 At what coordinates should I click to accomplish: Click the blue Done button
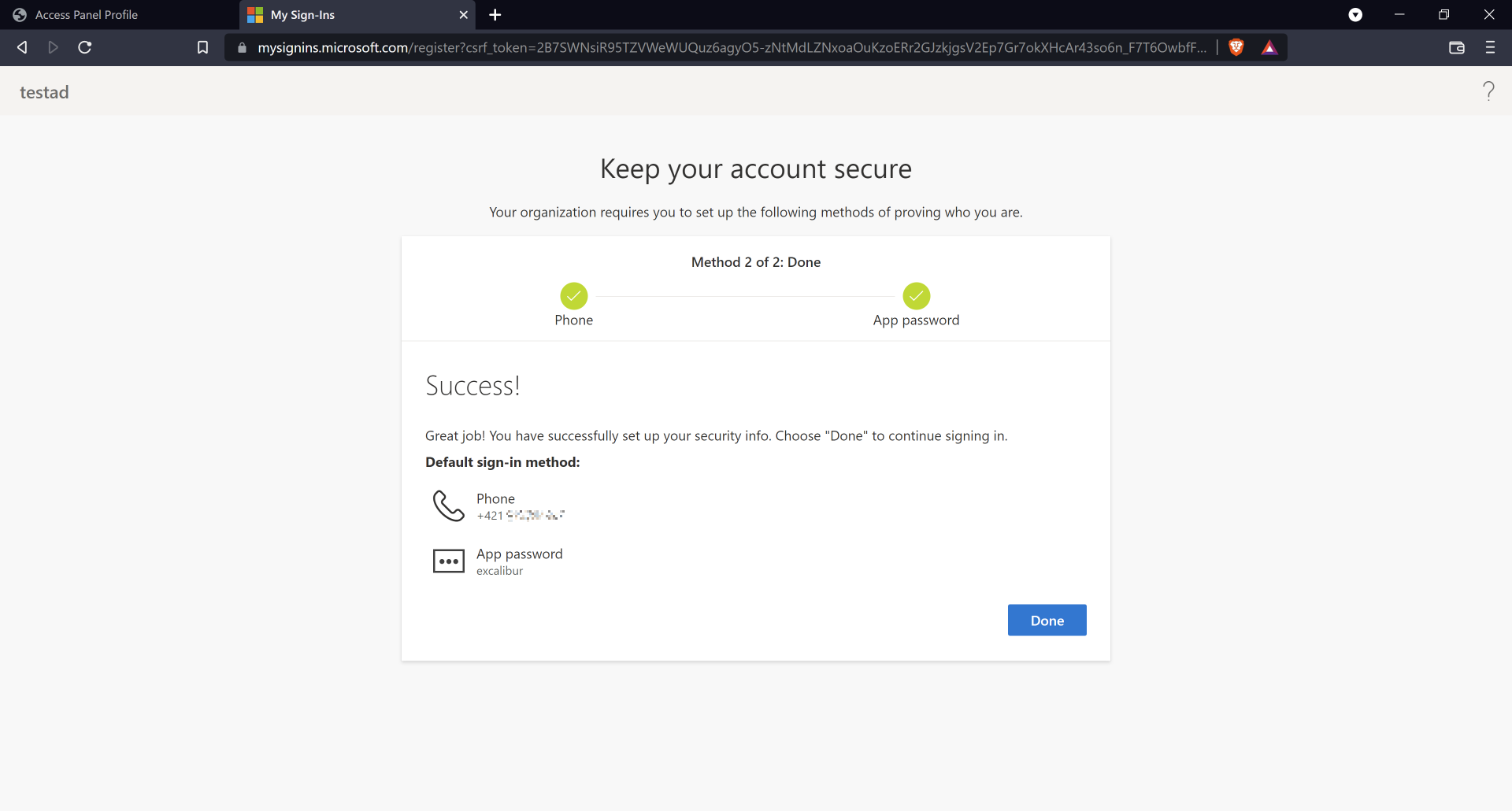[1047, 620]
